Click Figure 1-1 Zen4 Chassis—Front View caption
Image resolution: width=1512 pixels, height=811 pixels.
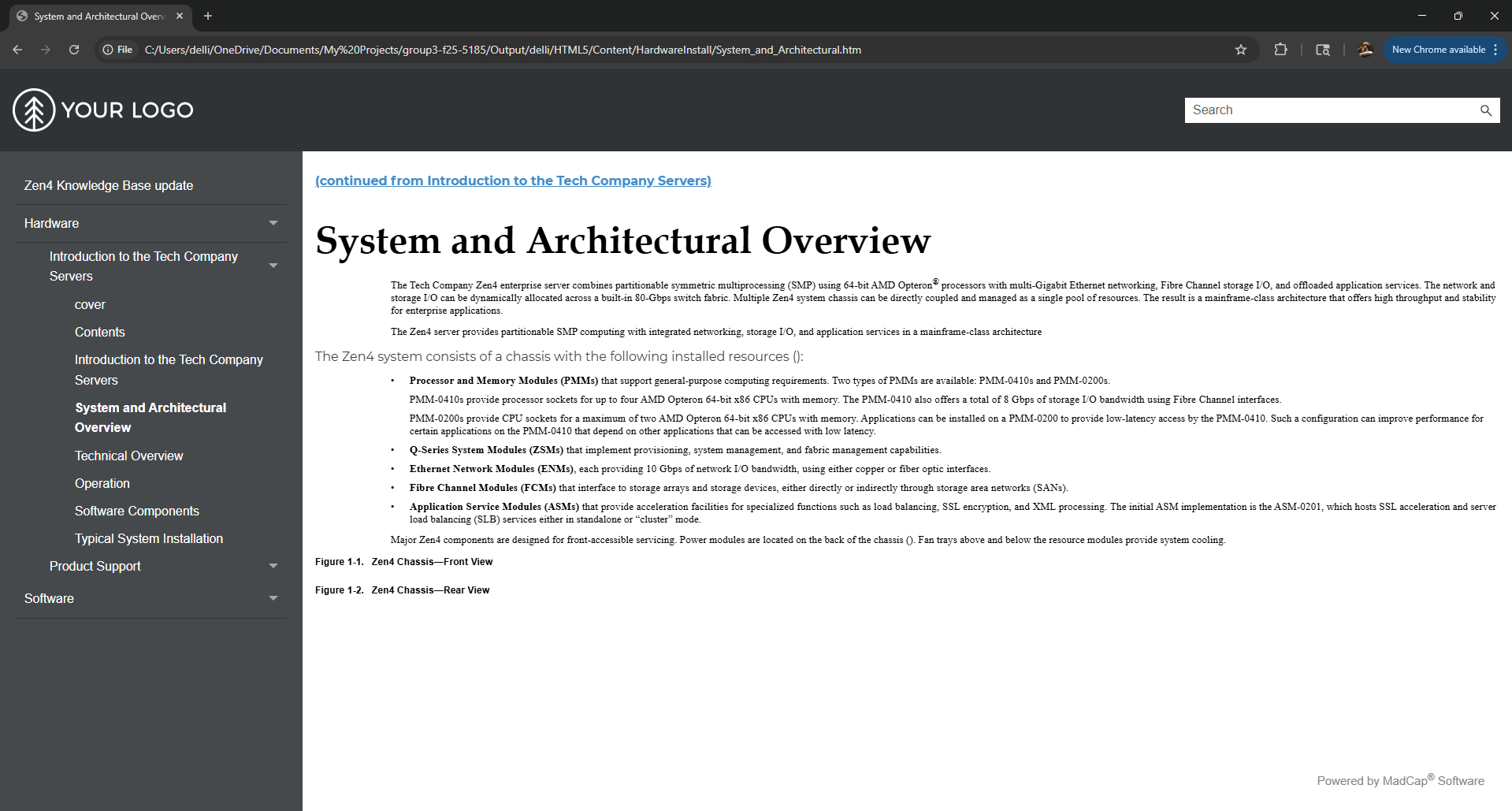[x=404, y=562]
